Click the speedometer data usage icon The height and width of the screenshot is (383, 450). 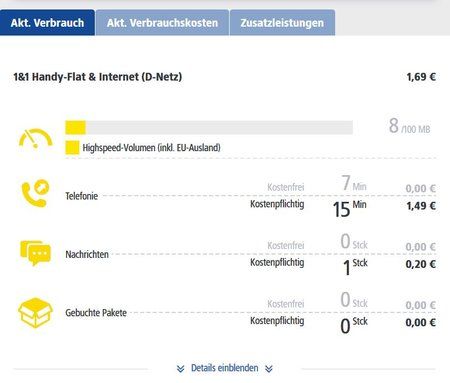tap(35, 138)
